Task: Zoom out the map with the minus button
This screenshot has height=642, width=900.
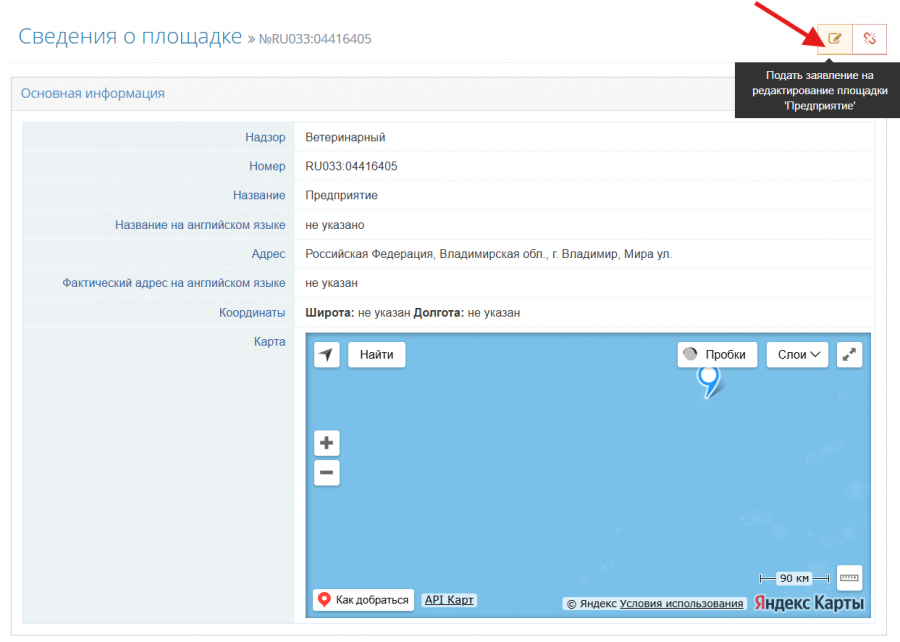Action: [x=327, y=473]
